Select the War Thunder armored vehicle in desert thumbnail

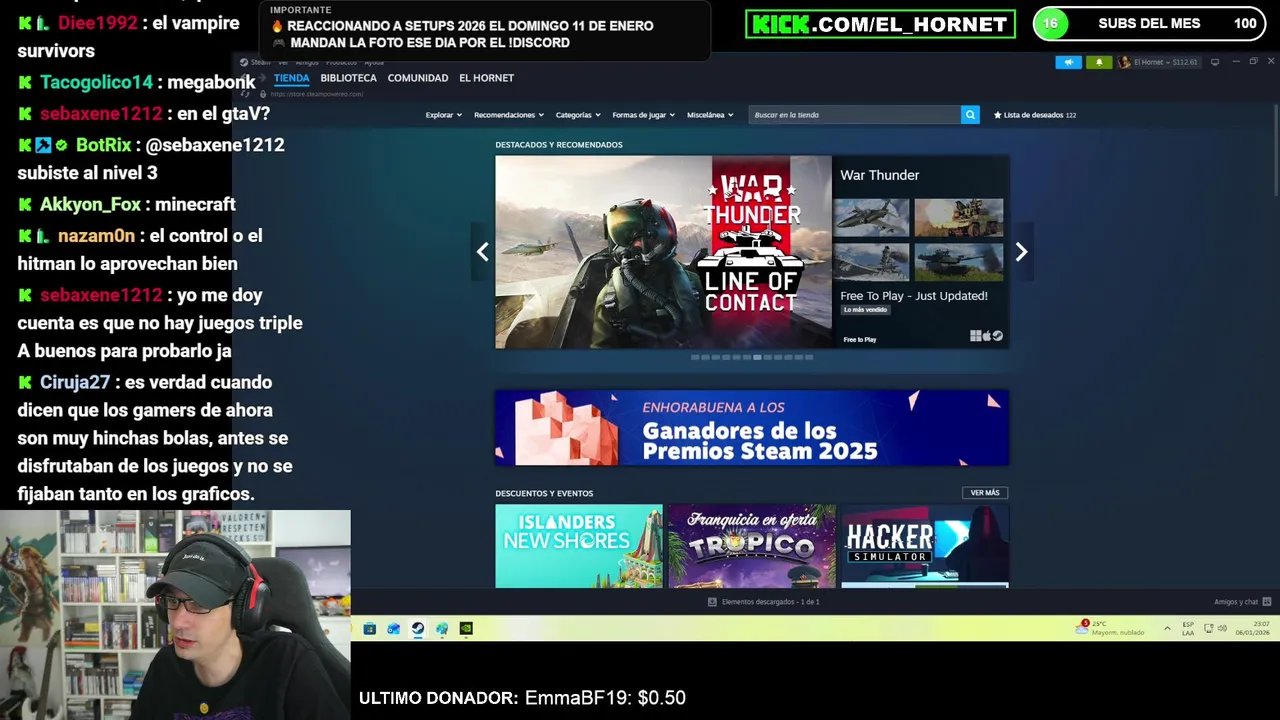(x=958, y=217)
